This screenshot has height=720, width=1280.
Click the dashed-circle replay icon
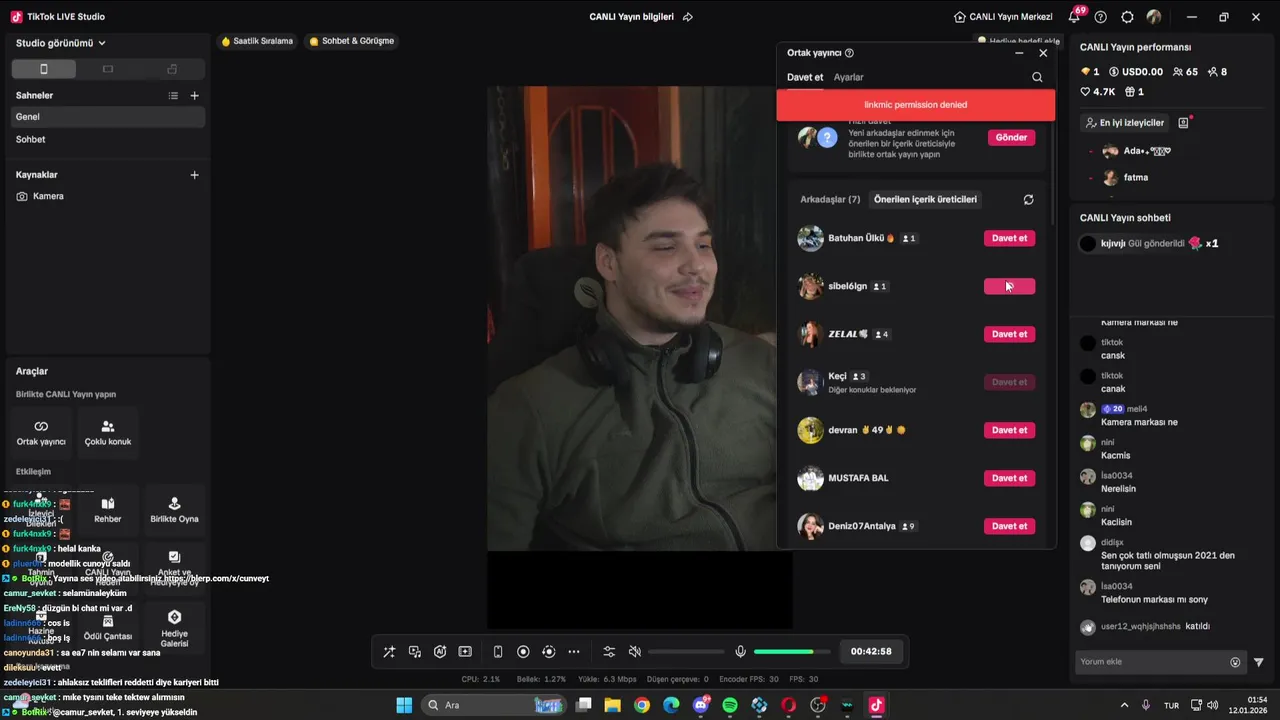pyautogui.click(x=548, y=652)
